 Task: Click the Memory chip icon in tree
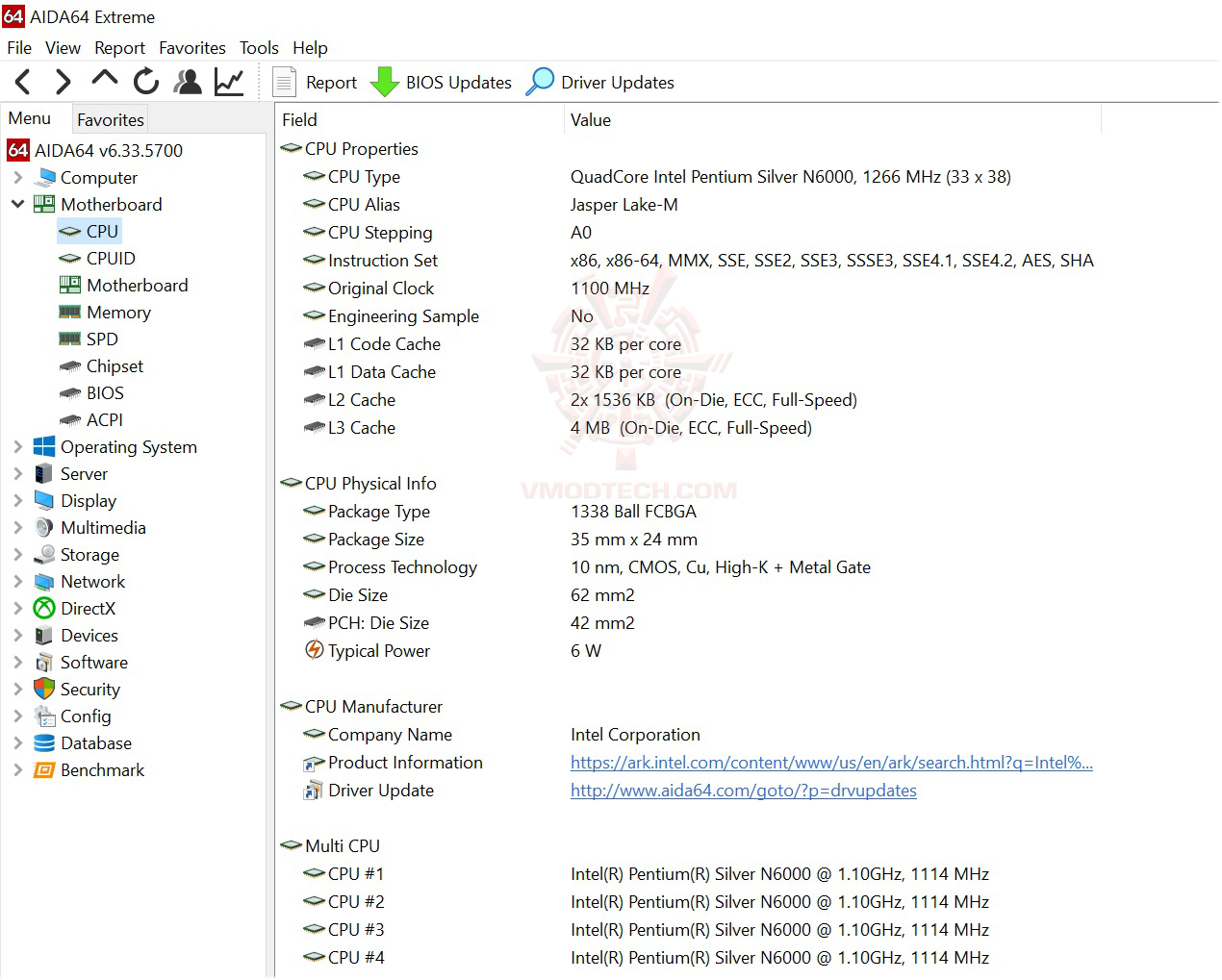click(69, 313)
